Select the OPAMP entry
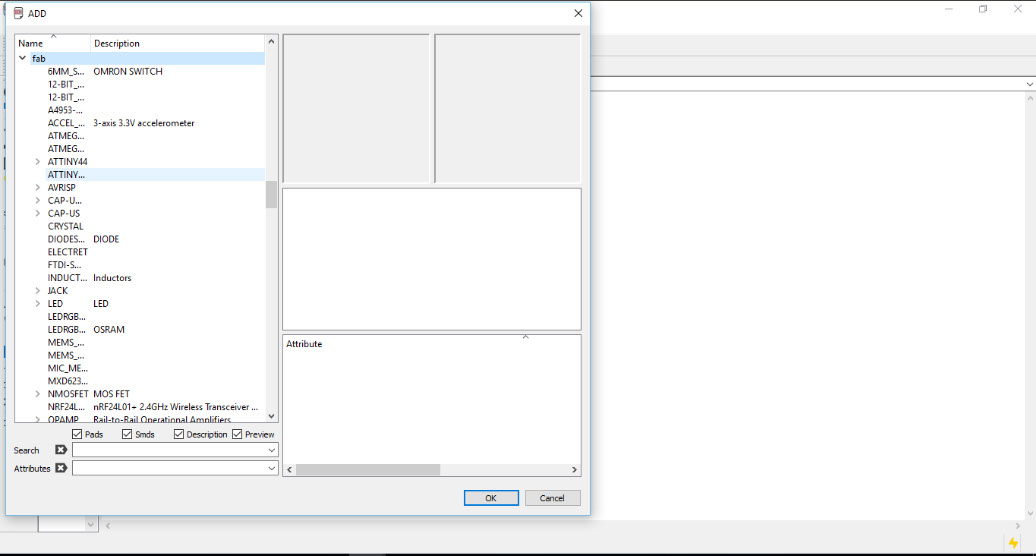Viewport: 1036px width, 556px height. pos(155,419)
